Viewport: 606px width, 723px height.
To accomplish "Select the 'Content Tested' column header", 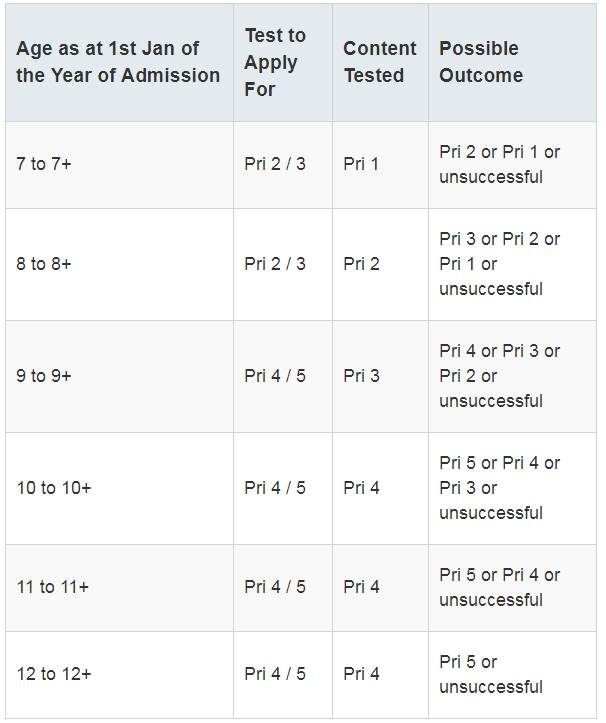I will (379, 62).
